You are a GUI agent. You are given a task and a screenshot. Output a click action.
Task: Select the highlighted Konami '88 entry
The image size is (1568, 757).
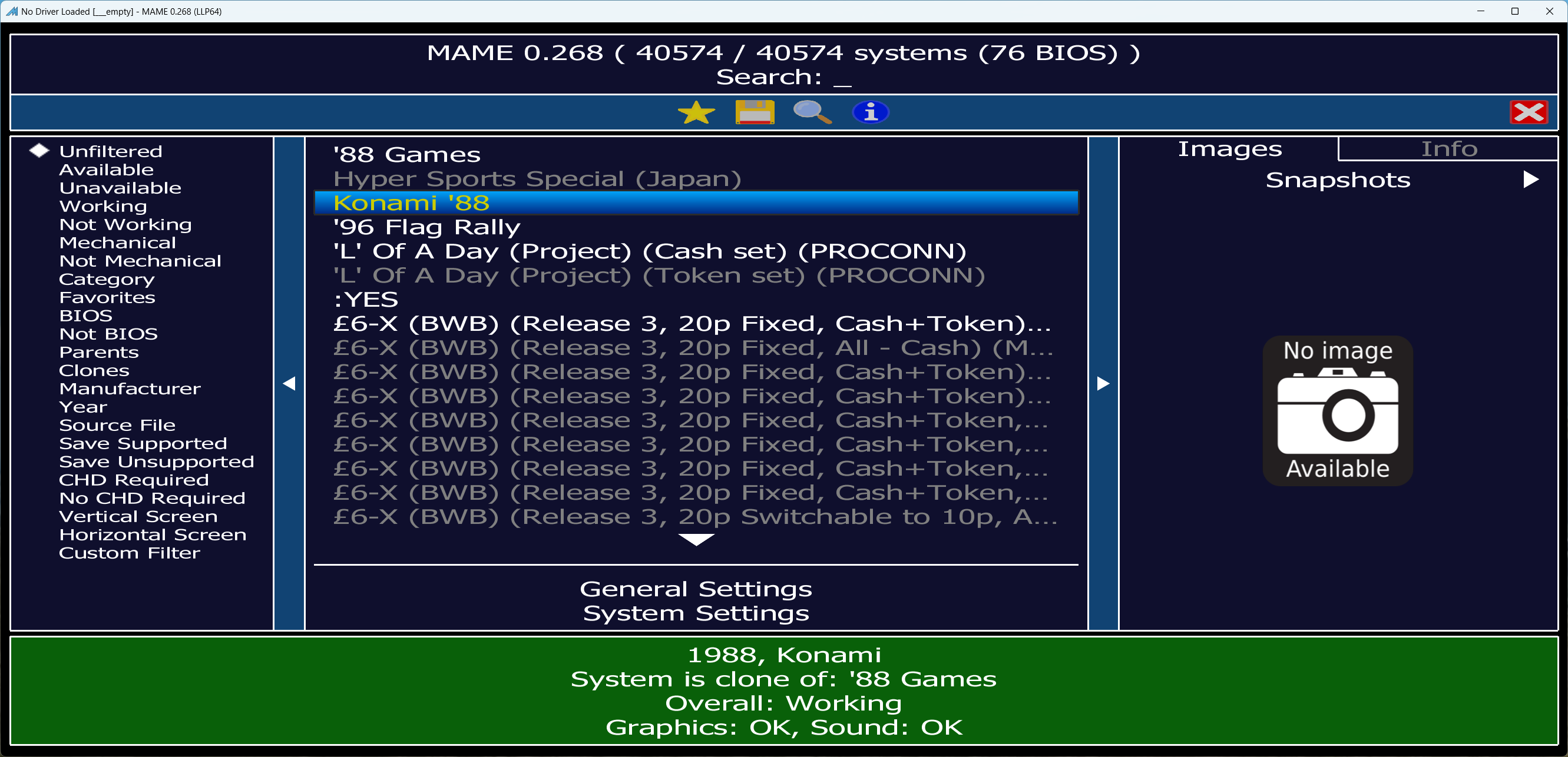point(696,202)
